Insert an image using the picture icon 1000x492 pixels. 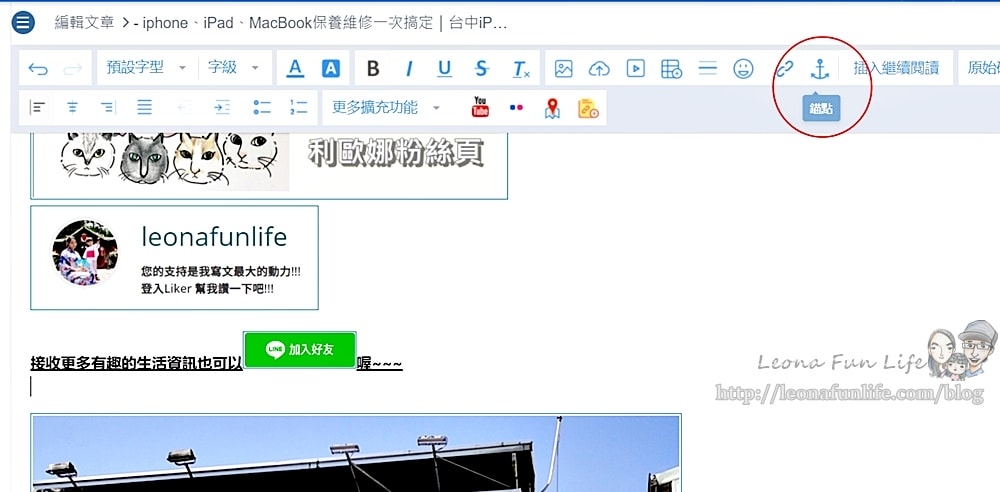pos(564,69)
